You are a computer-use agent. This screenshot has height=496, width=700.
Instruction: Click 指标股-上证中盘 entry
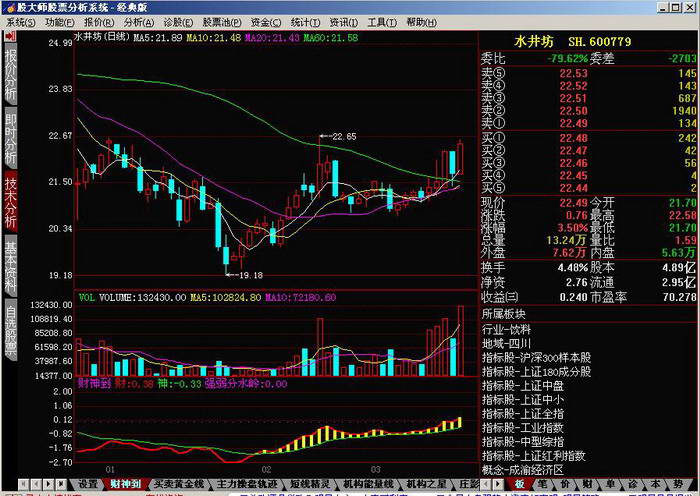coord(523,386)
